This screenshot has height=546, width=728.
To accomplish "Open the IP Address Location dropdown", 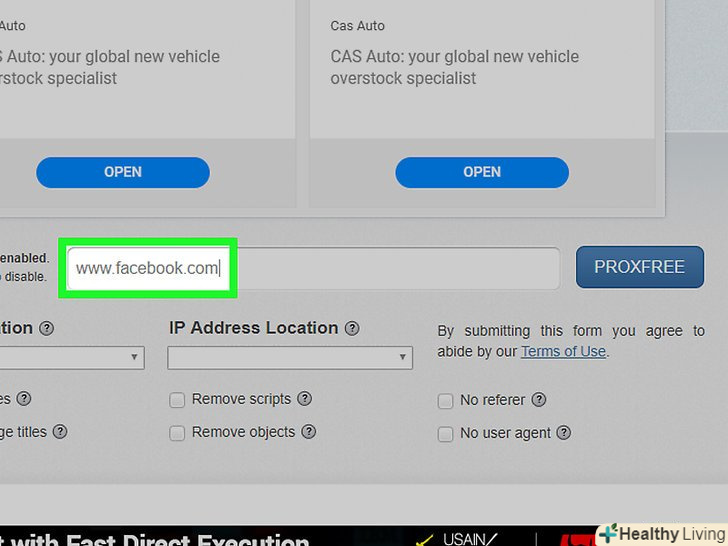I will pos(290,358).
